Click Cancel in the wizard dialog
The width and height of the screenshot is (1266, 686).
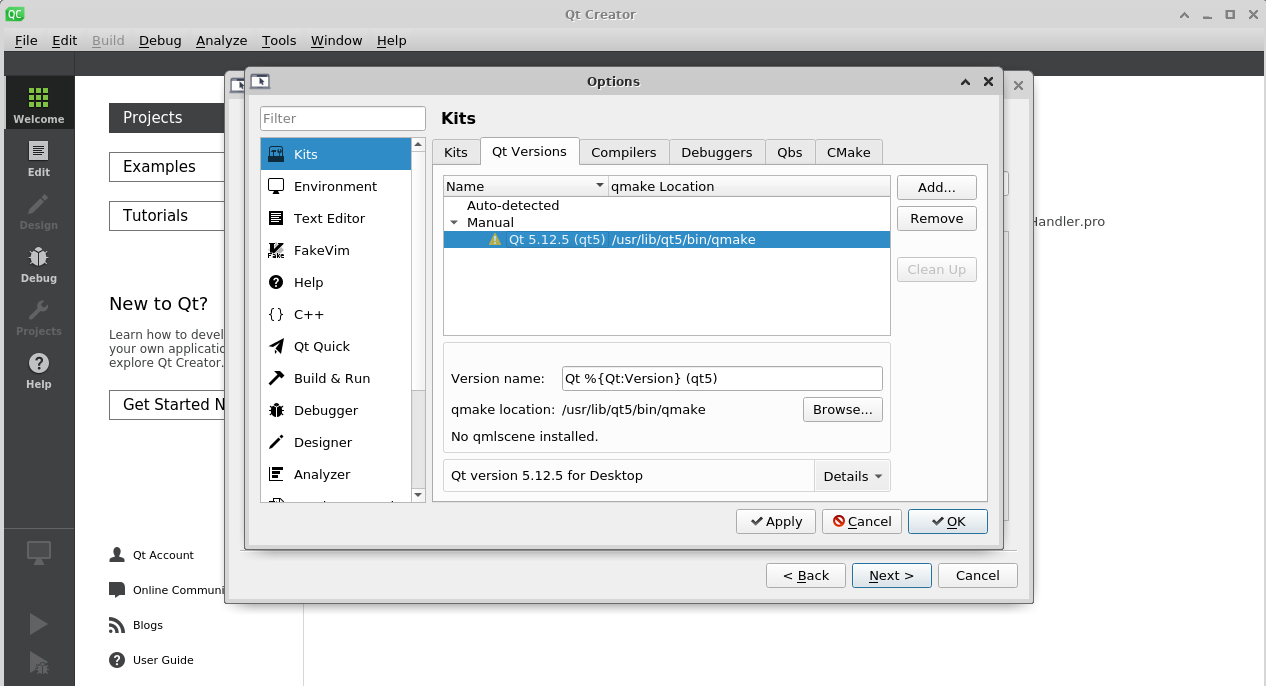pyautogui.click(x=978, y=576)
